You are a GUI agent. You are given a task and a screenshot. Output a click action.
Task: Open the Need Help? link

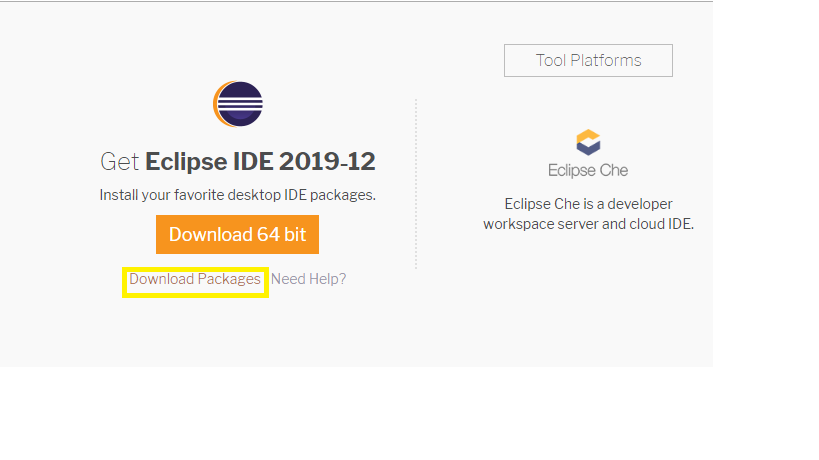[308, 279]
